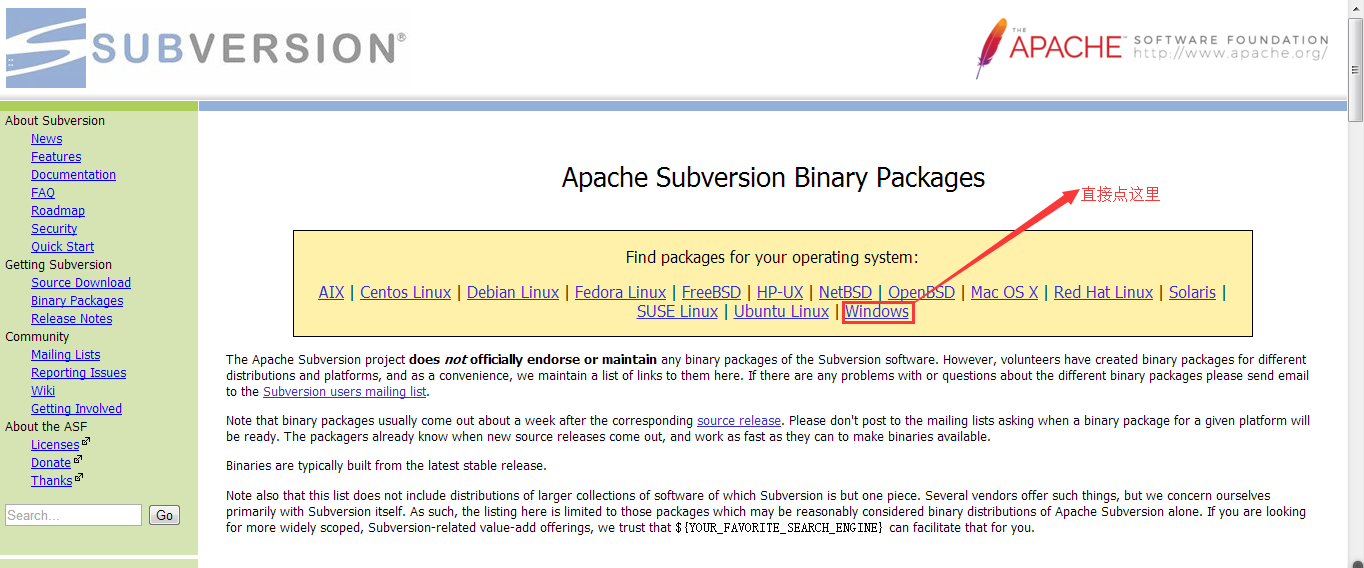1364x568 pixels.
Task: Click the Go search button
Action: (x=164, y=515)
